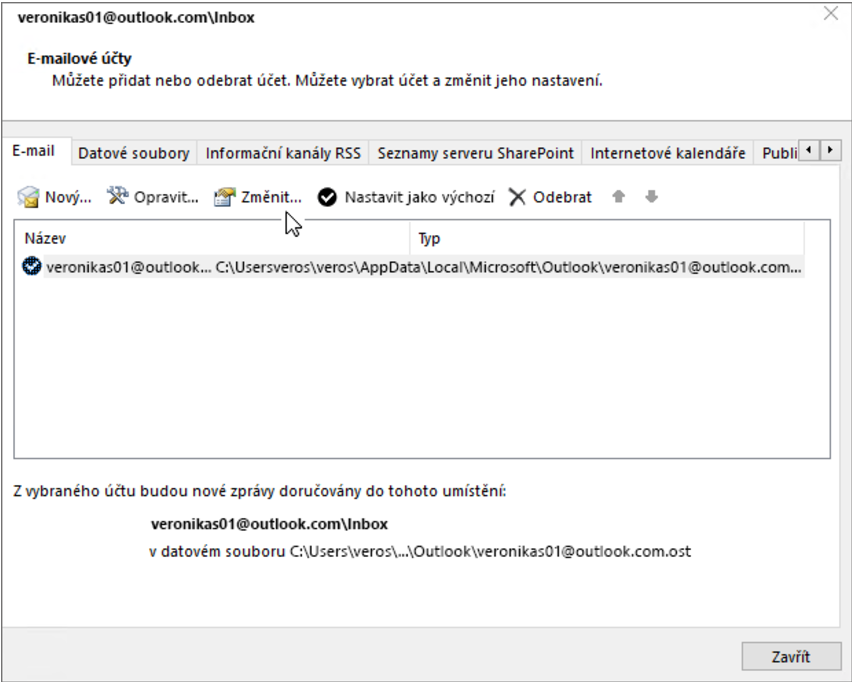Close the window with X button
The width and height of the screenshot is (852, 682).
(831, 14)
